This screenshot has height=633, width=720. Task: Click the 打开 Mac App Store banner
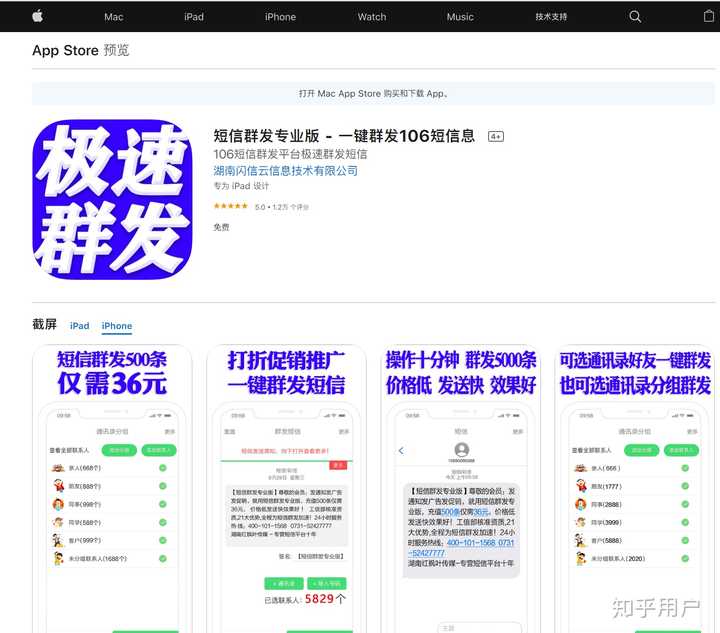[373, 94]
